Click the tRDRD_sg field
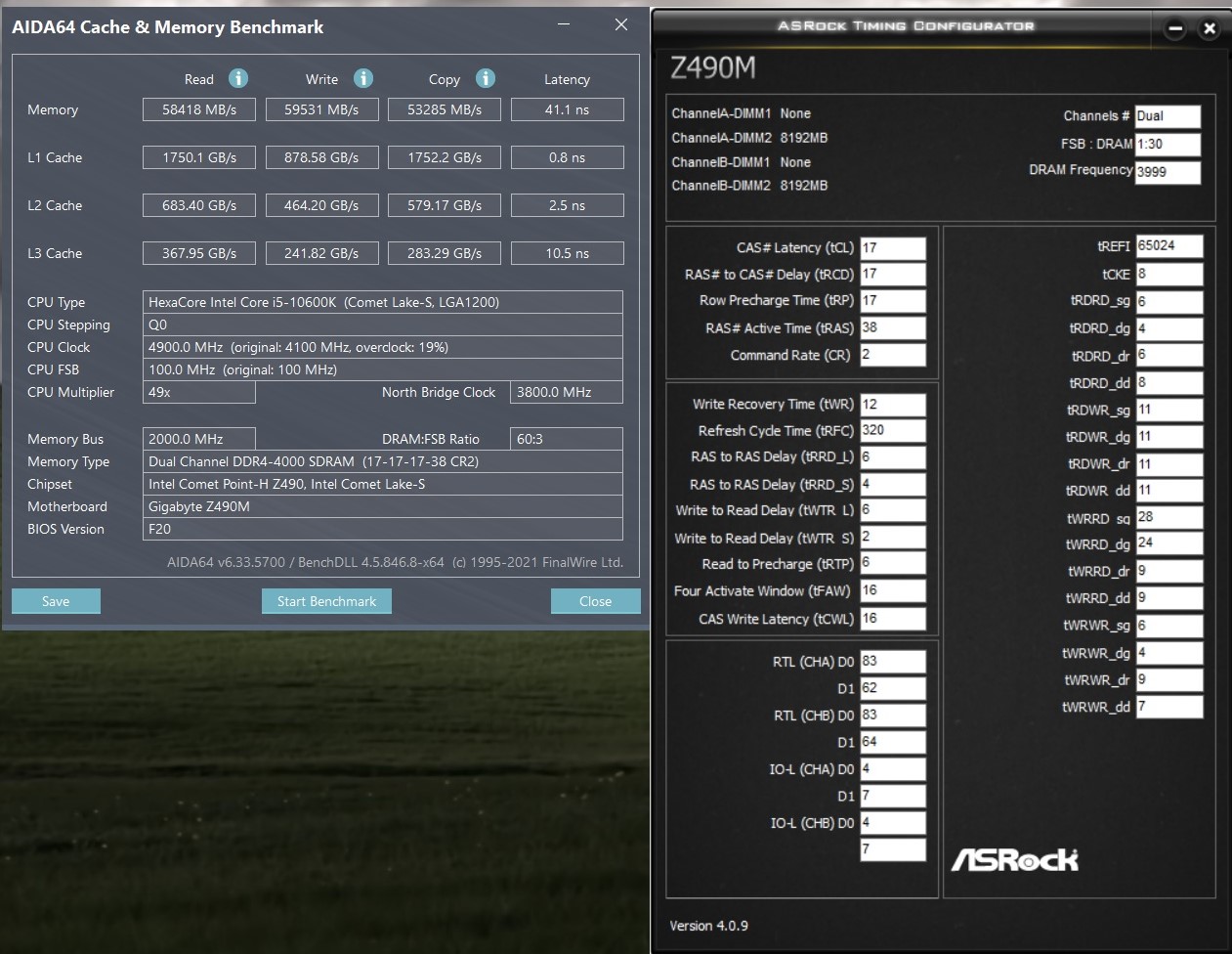This screenshot has height=954, width=1232. pos(1168,302)
